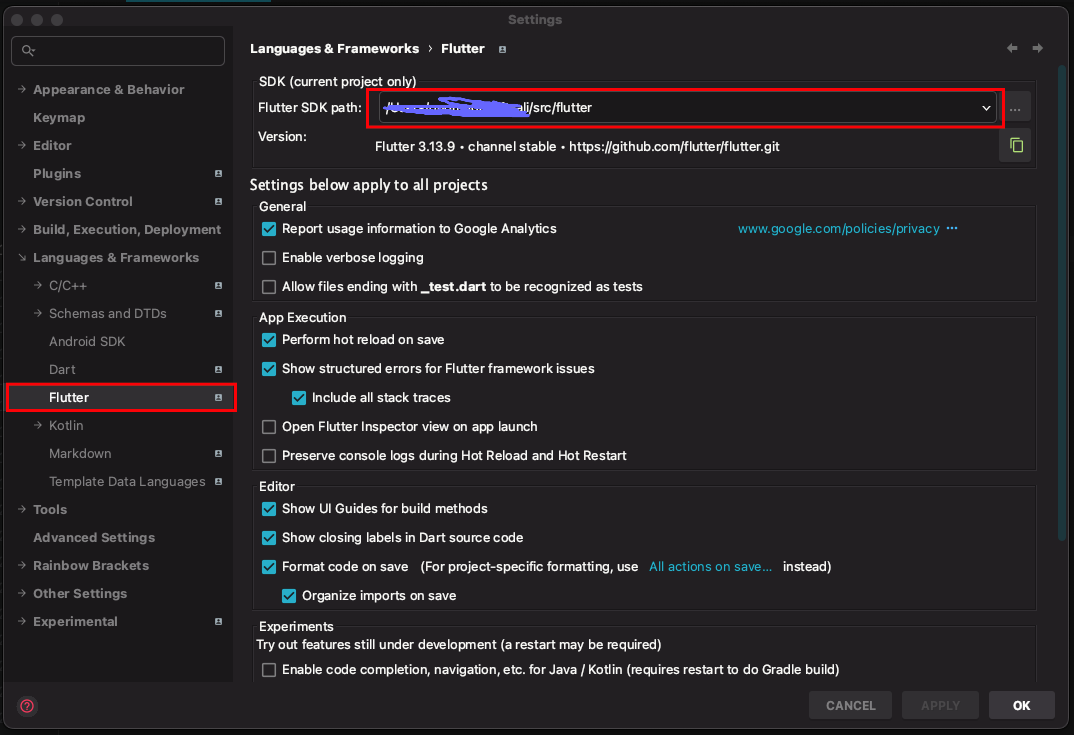This screenshot has width=1074, height=735.
Task: Uncheck Perform hot reload on save
Action: 269,340
